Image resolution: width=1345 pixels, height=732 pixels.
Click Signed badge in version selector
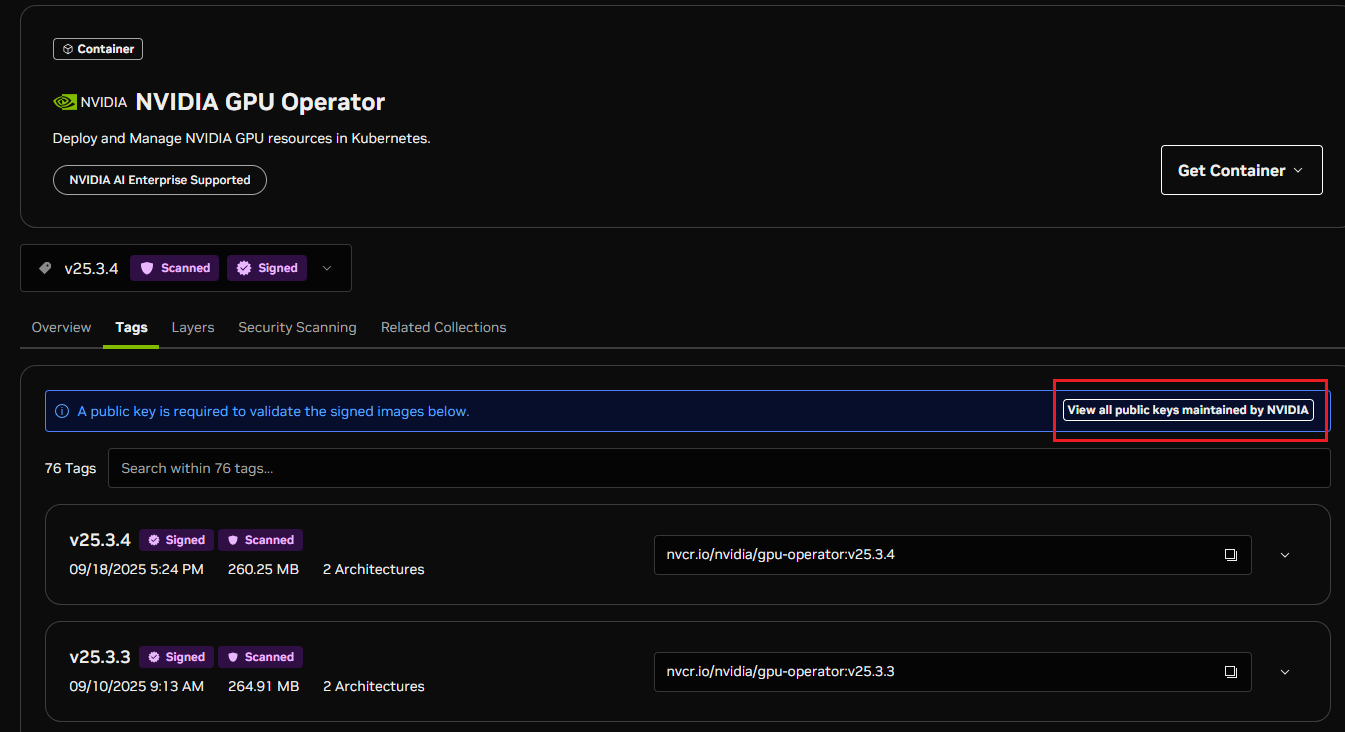click(x=267, y=268)
